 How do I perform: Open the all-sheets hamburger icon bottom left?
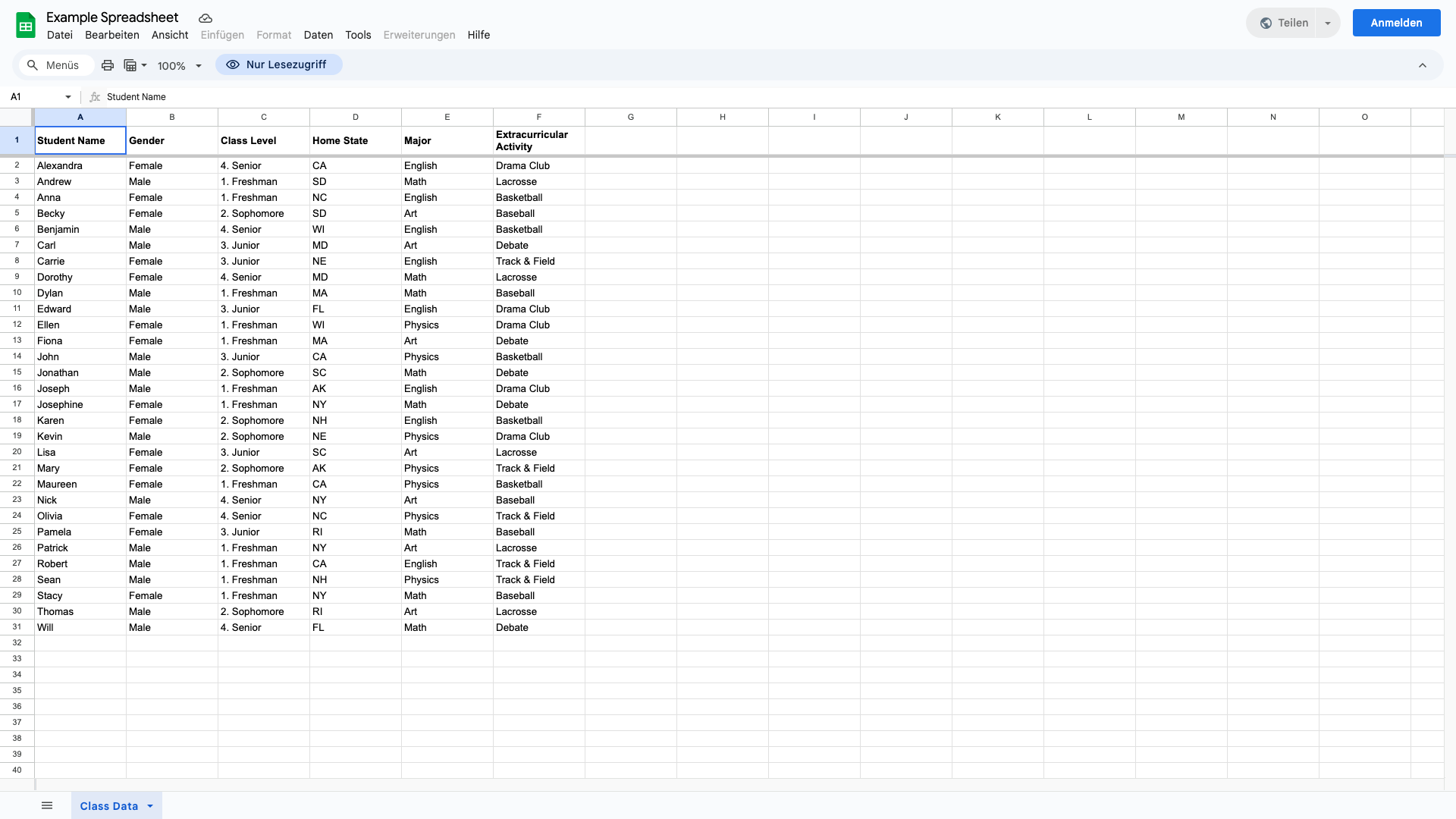(x=46, y=805)
